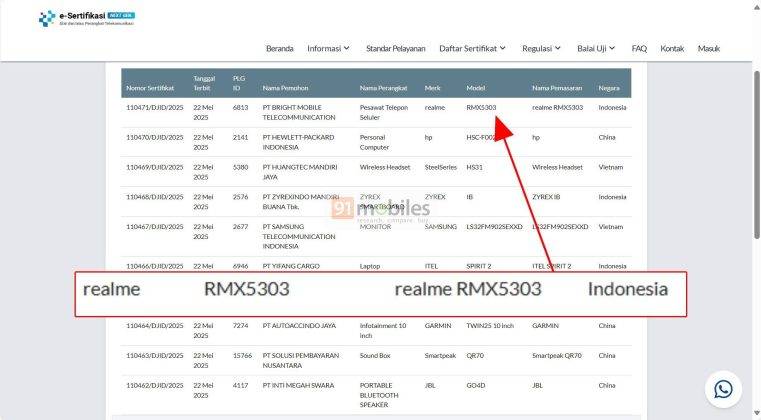Click the Model column header

point(476,88)
